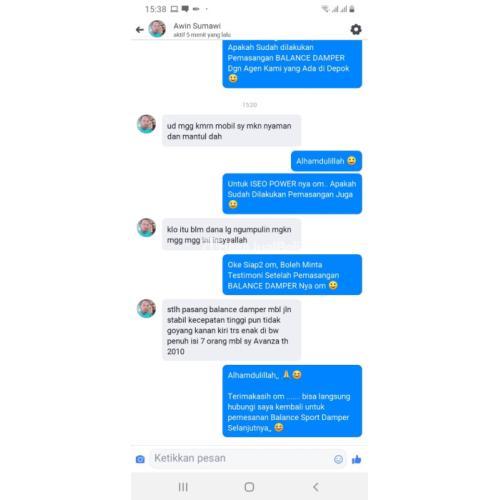The width and height of the screenshot is (500, 500).
Task: Select the 'Alhamdulillah' short blue bubble
Action: [x=326, y=161]
